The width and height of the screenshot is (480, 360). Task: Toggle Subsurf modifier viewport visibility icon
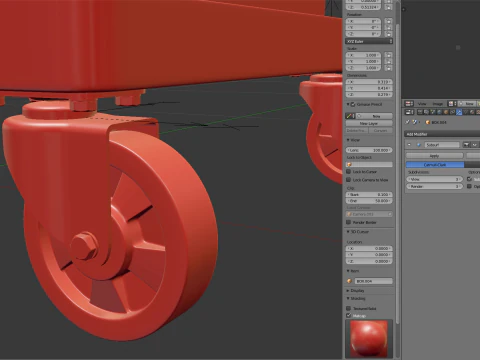pos(475,145)
